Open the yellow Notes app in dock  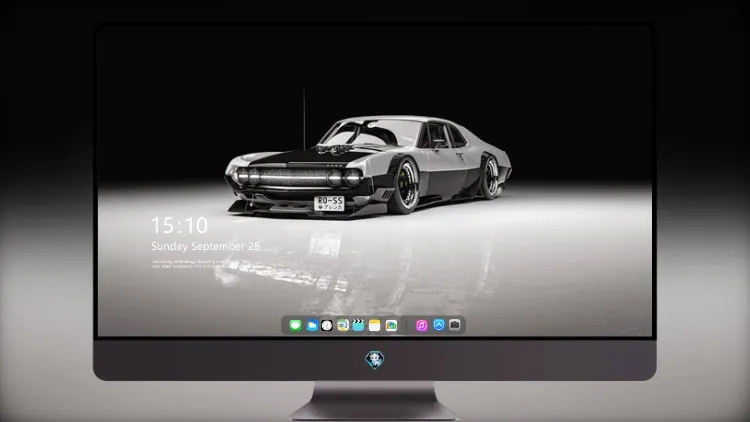point(375,325)
